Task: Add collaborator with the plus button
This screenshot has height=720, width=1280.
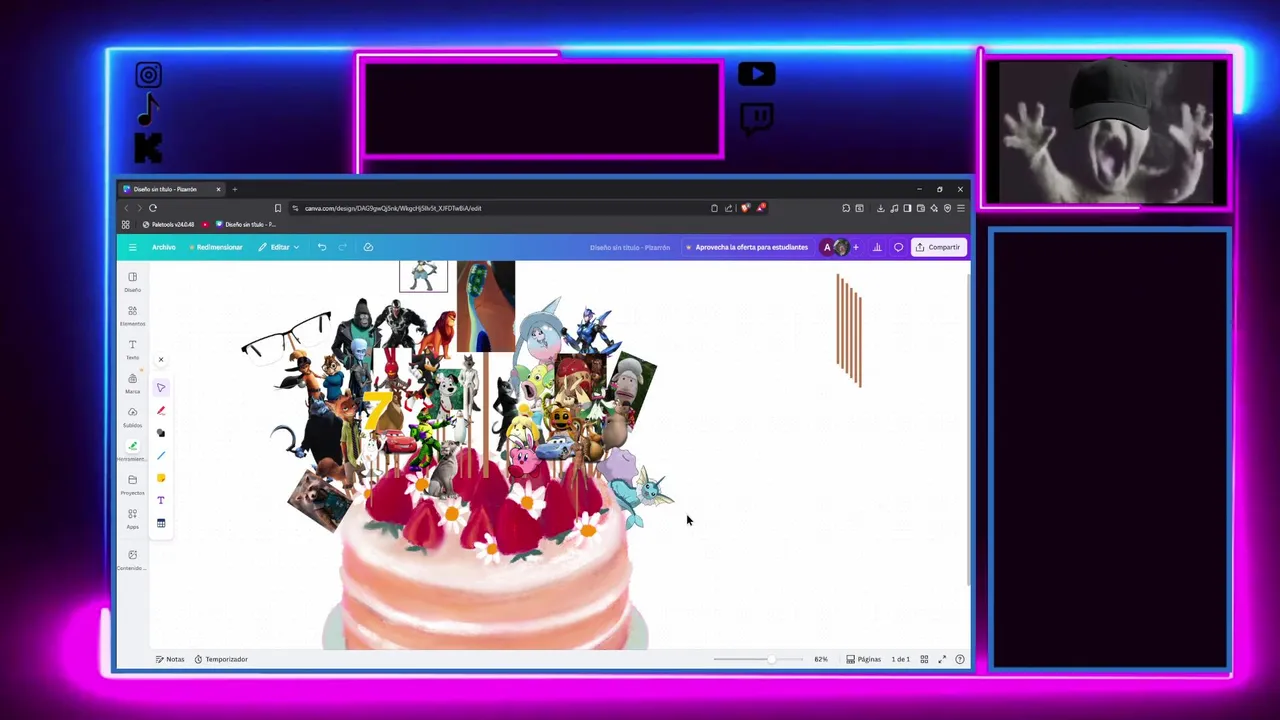Action: [855, 247]
